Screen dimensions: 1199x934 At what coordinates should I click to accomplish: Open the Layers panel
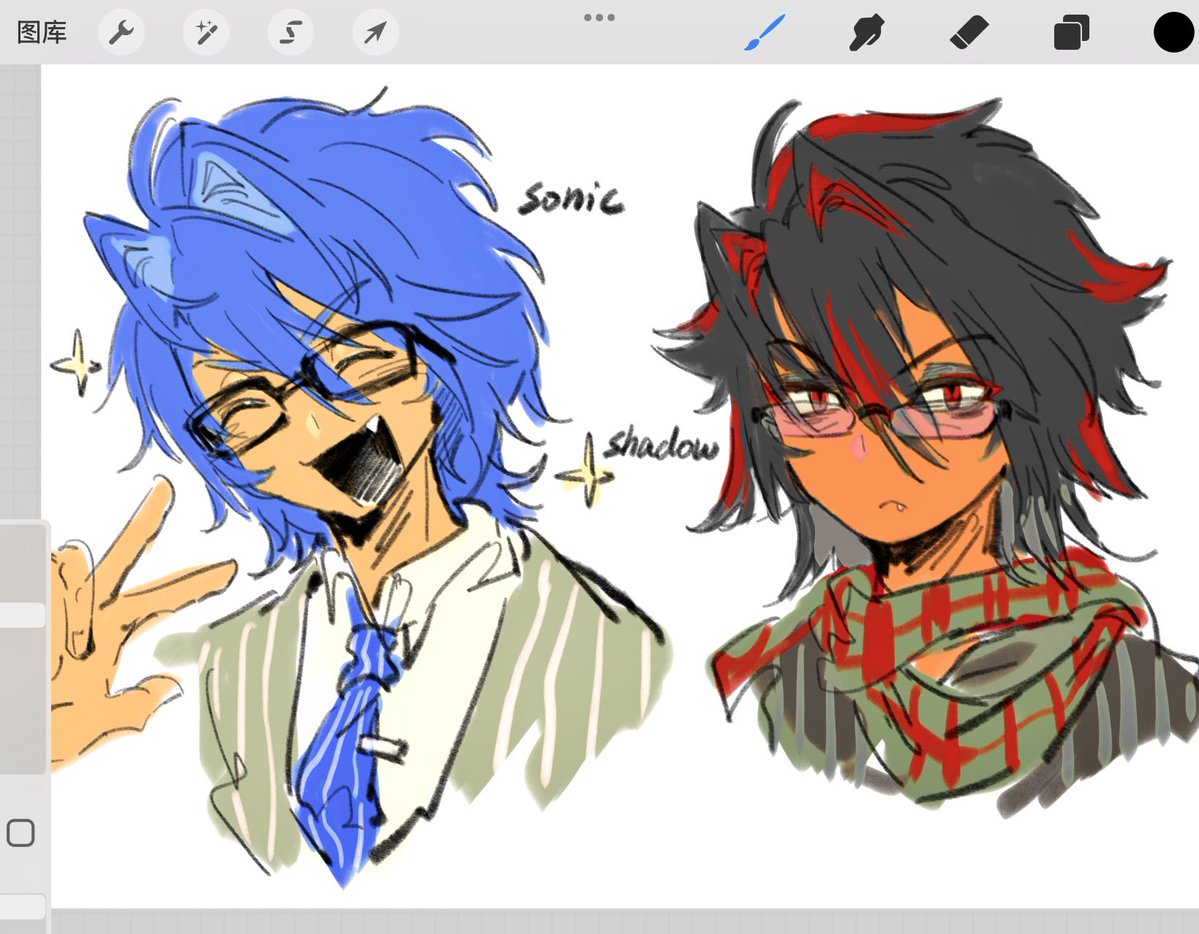[x=1071, y=34]
